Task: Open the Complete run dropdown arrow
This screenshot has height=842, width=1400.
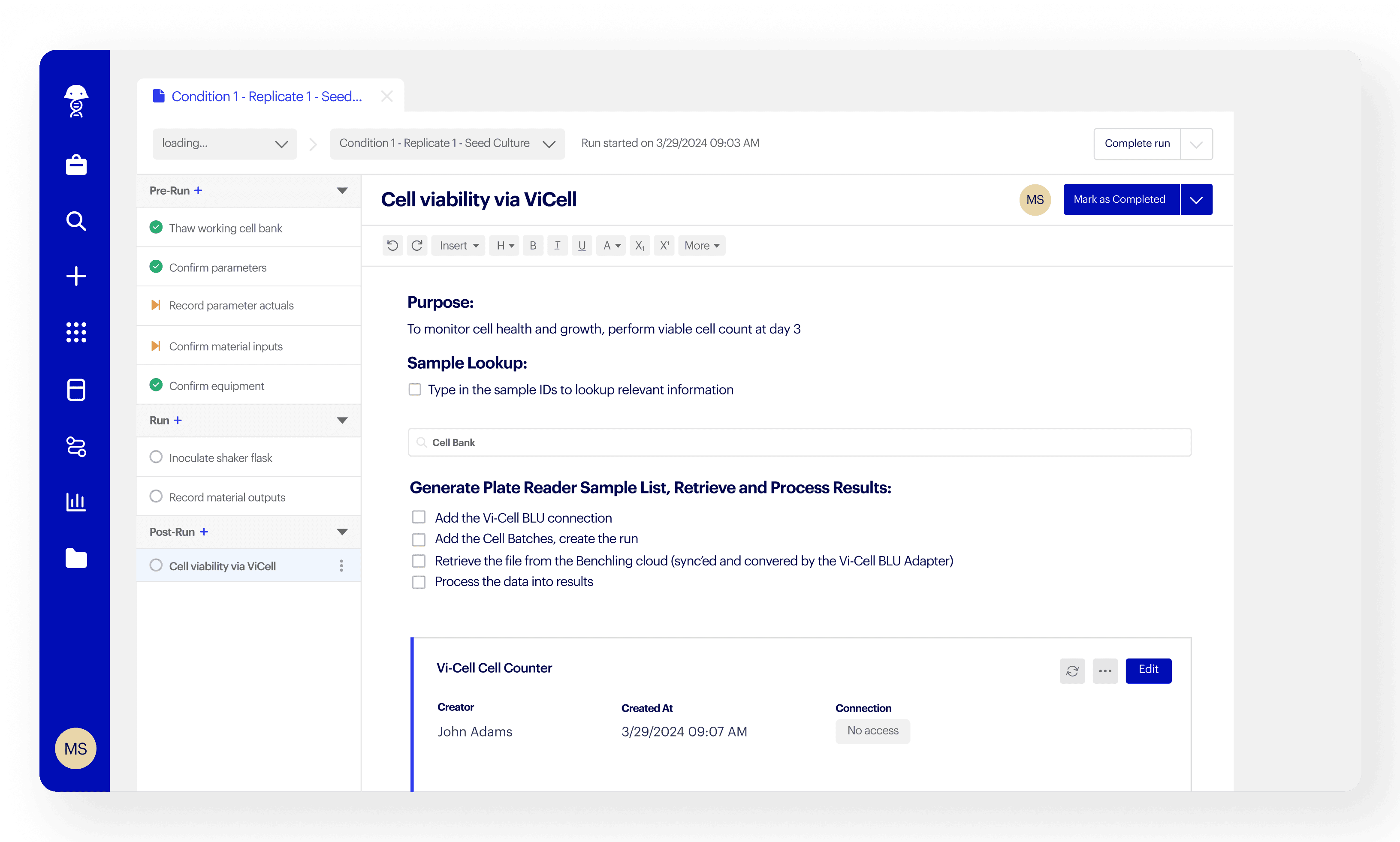Action: [1196, 144]
